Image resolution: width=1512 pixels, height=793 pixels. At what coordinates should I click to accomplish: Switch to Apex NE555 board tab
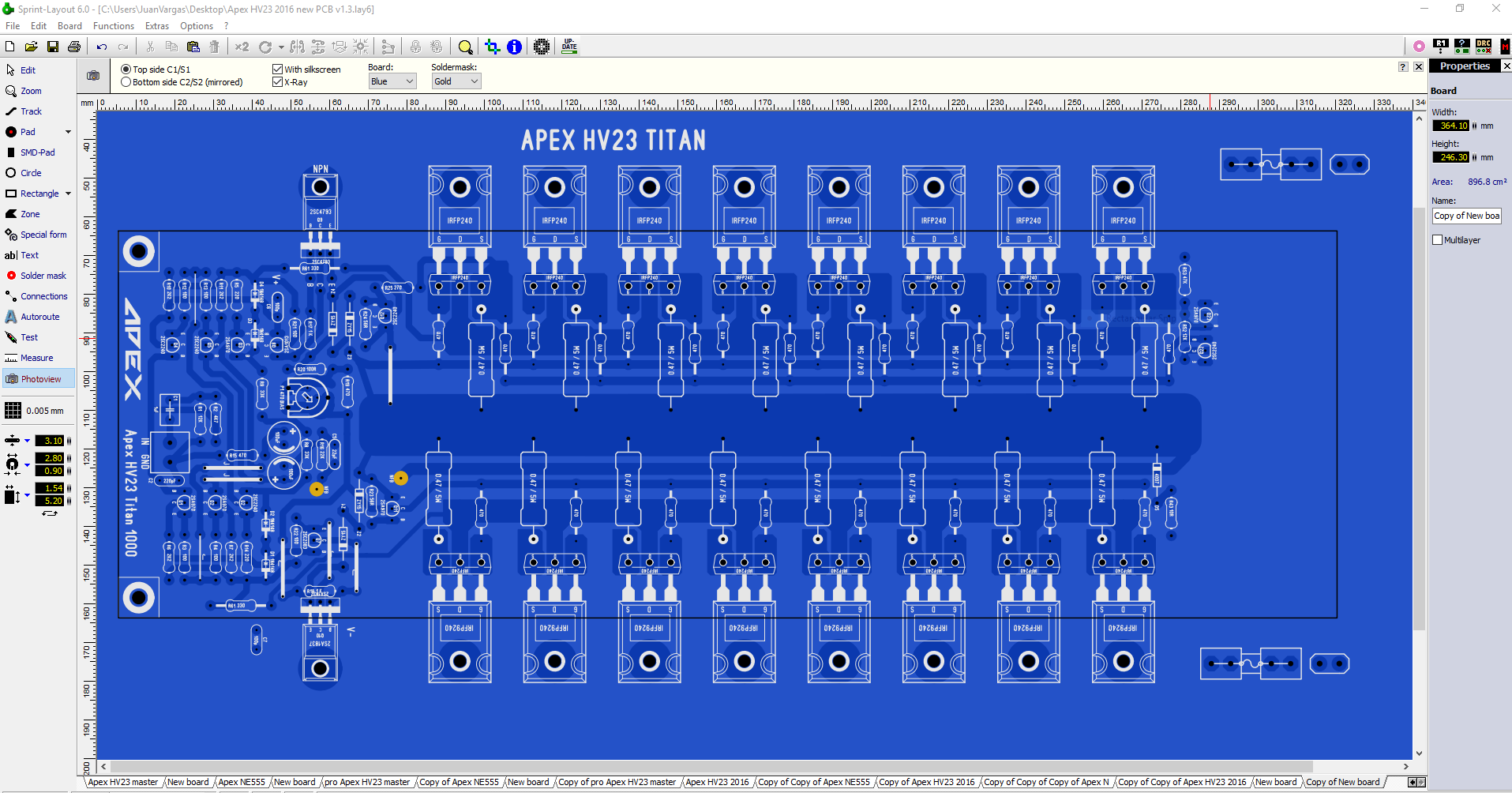[242, 782]
